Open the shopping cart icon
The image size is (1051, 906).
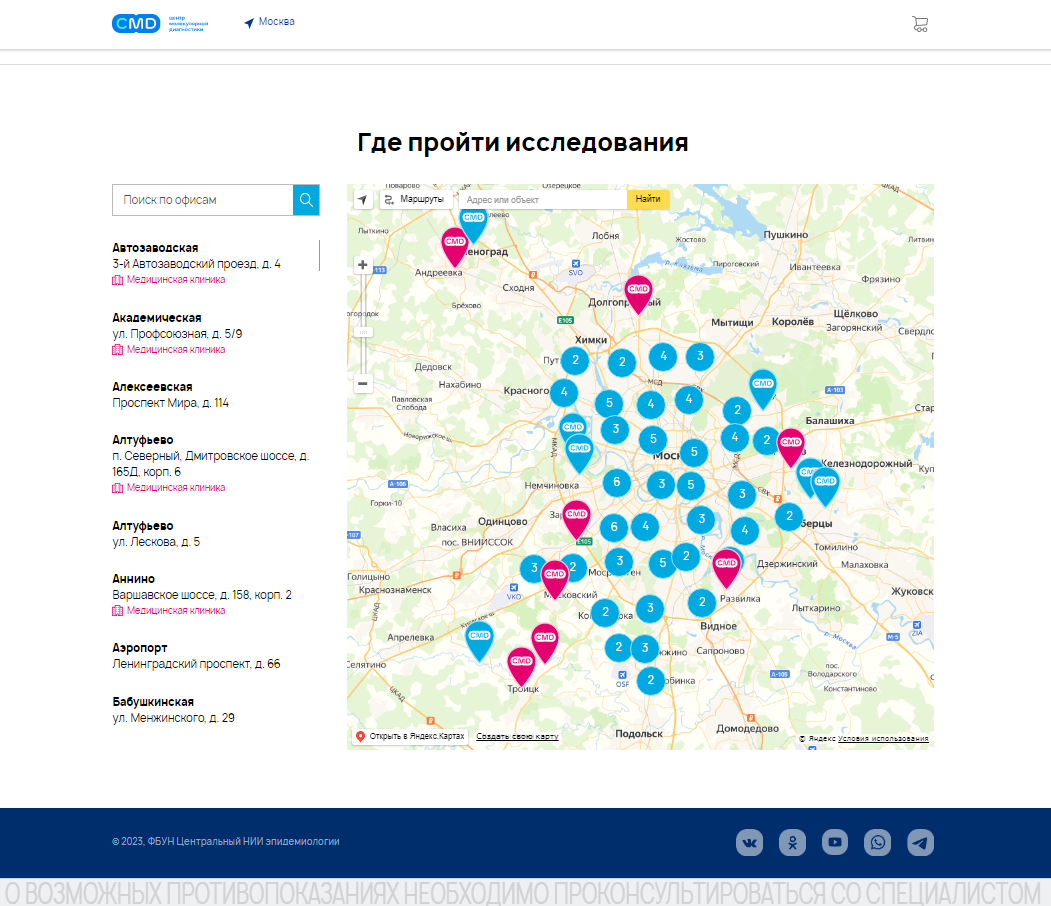(920, 24)
